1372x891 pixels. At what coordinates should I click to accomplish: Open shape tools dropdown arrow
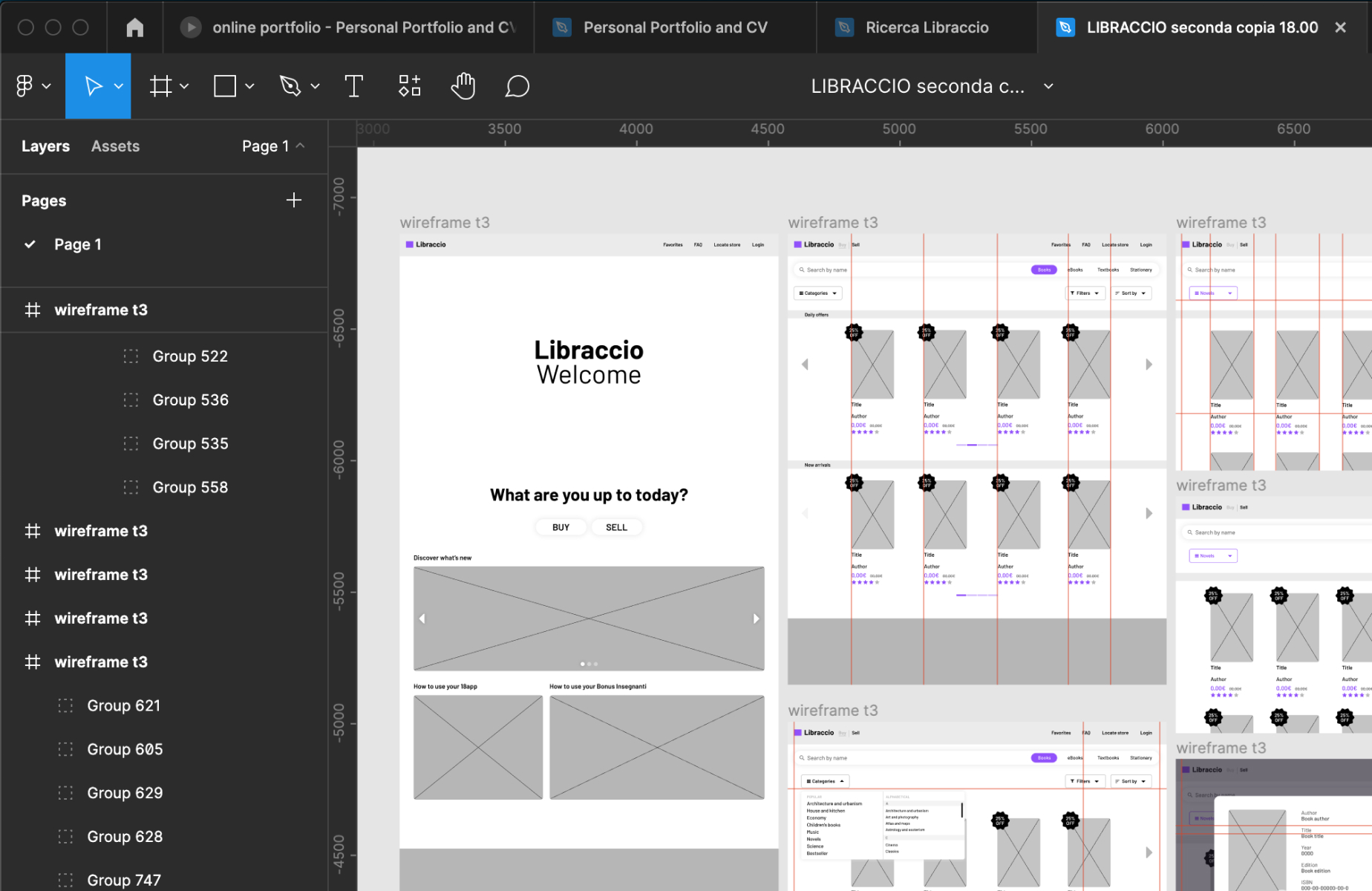250,86
